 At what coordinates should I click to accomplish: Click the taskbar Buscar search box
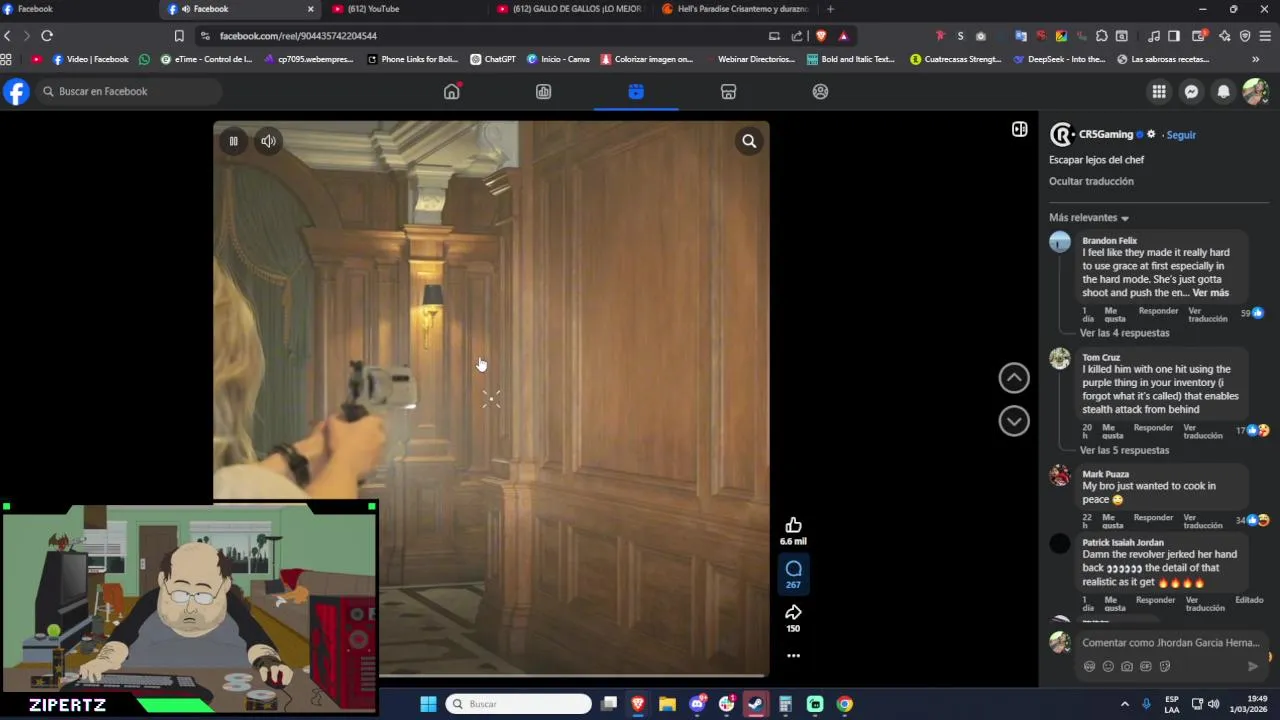click(x=518, y=704)
